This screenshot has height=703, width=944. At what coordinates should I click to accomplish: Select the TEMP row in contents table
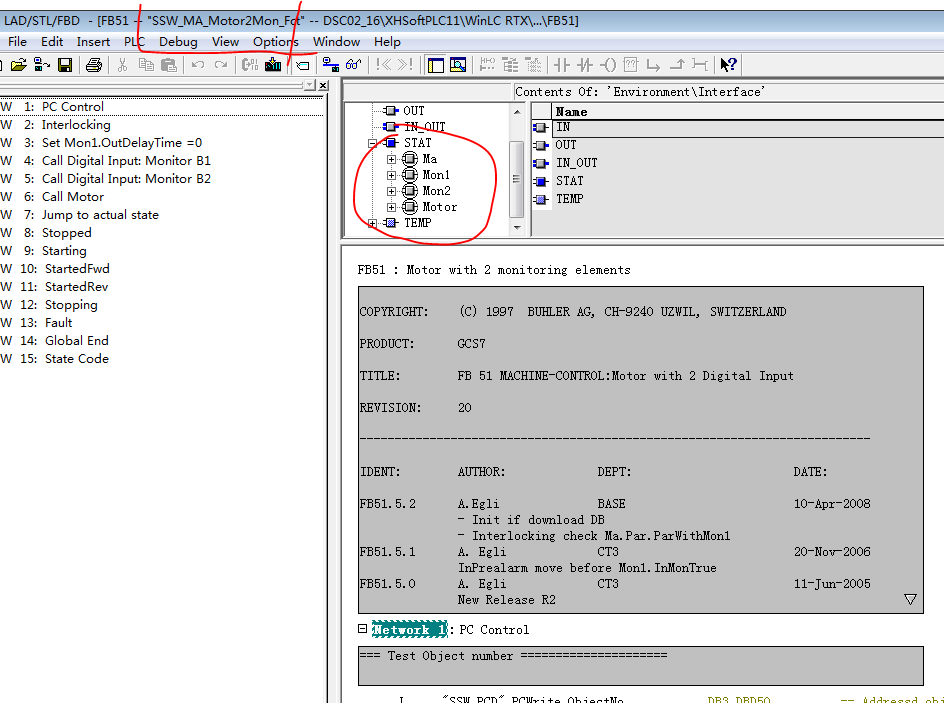(x=738, y=199)
